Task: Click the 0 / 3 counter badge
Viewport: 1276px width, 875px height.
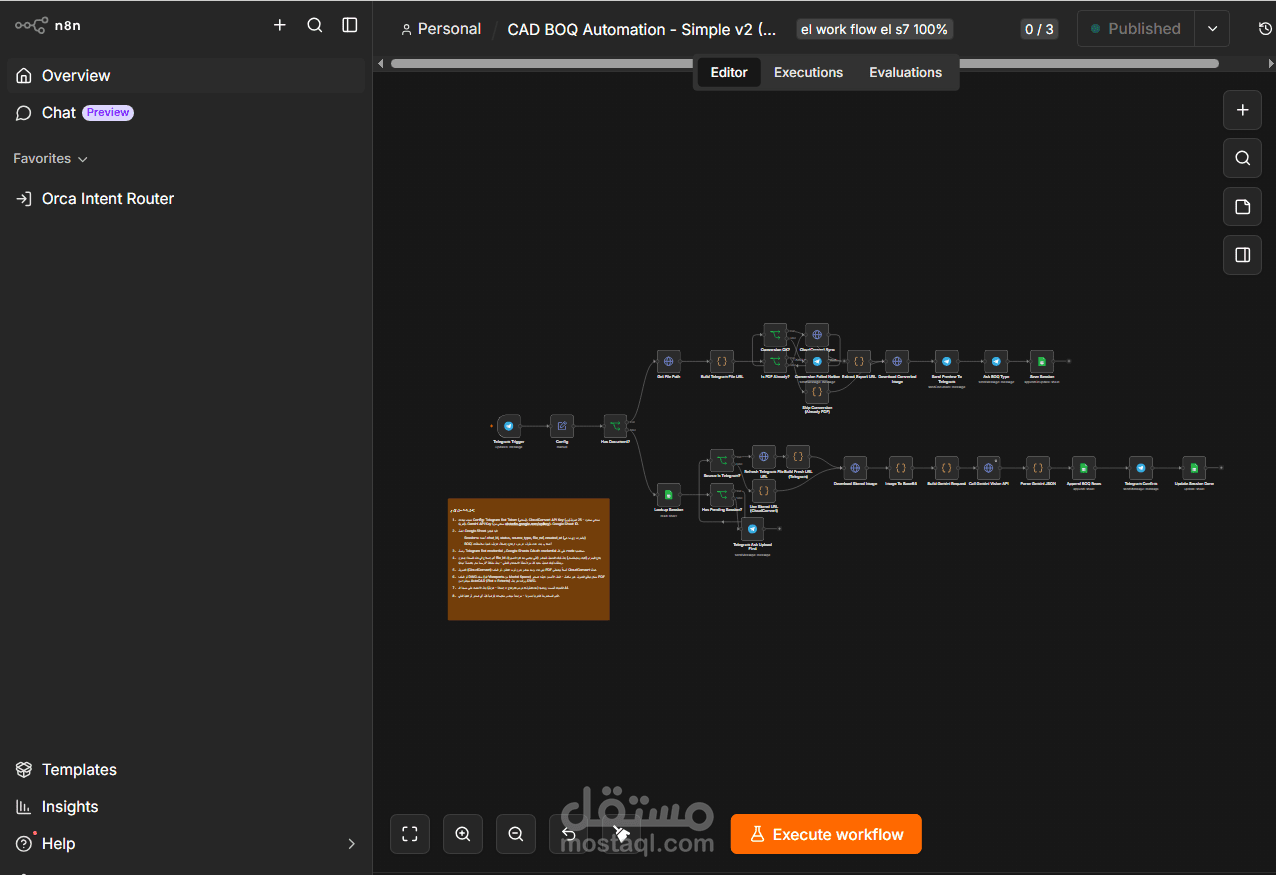Action: point(1039,29)
